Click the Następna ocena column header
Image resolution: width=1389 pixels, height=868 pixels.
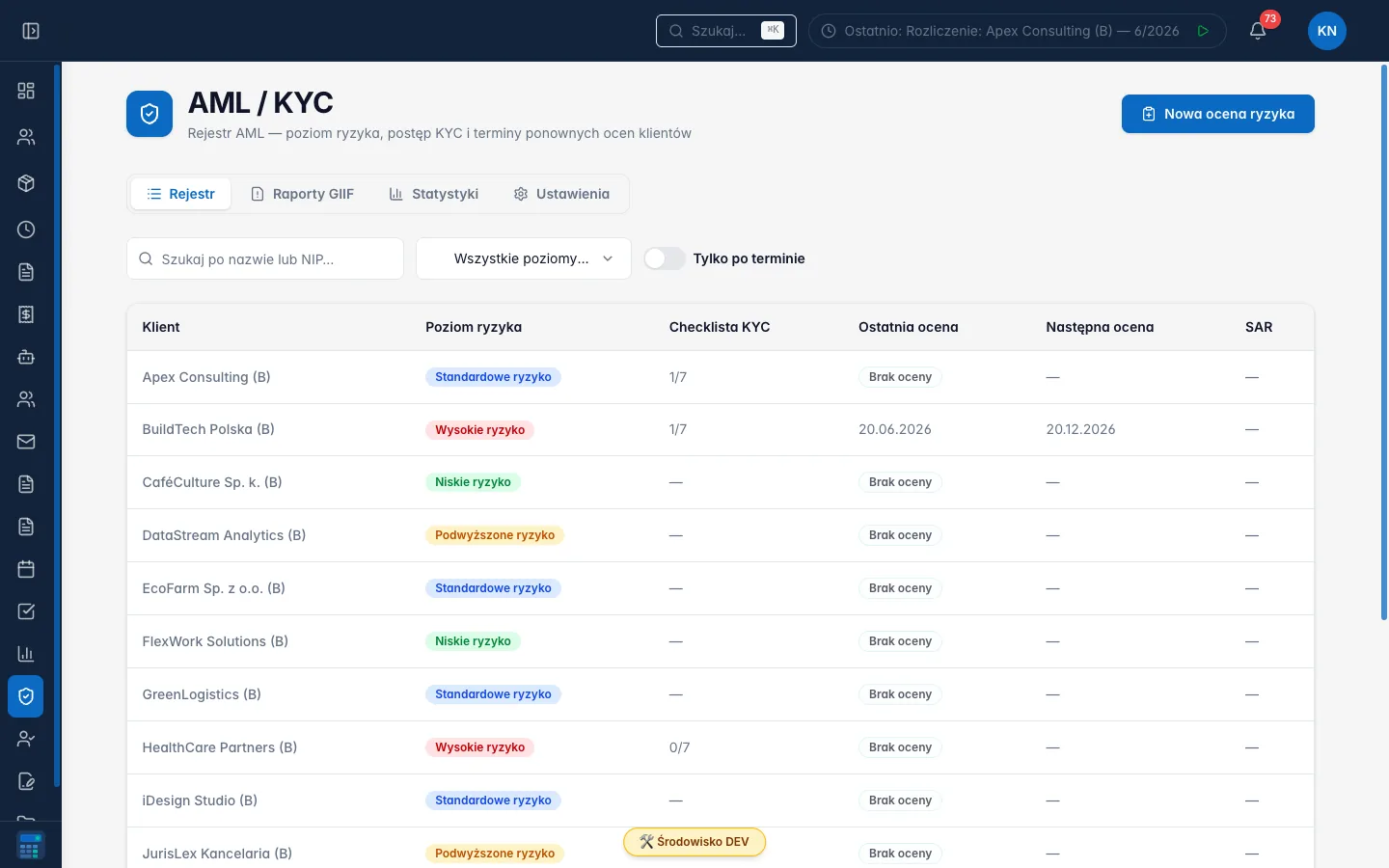pos(1100,327)
